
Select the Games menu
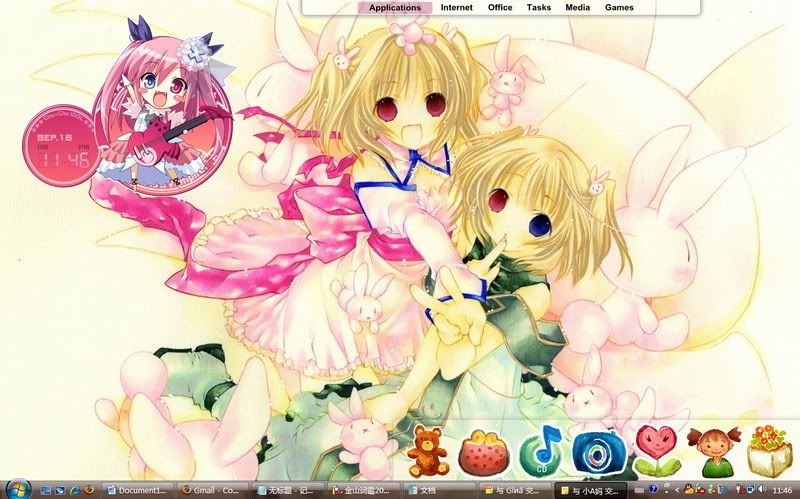coord(619,8)
